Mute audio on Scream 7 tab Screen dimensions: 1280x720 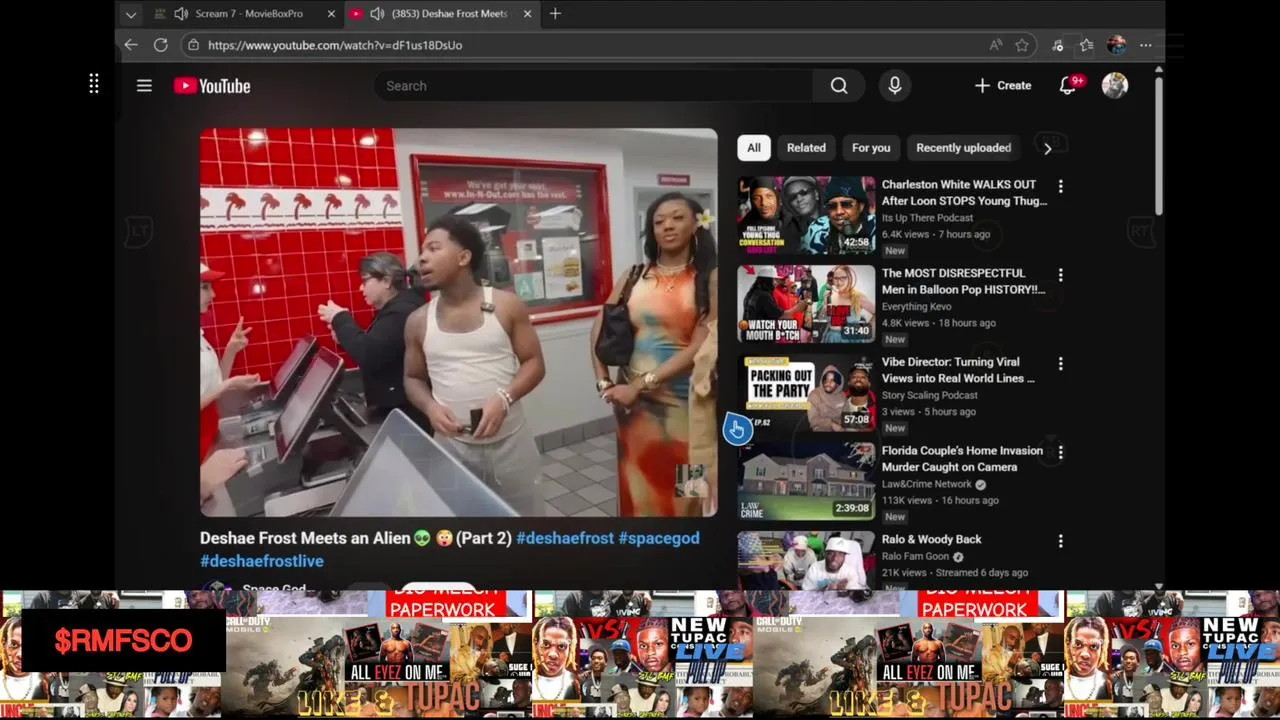point(181,14)
